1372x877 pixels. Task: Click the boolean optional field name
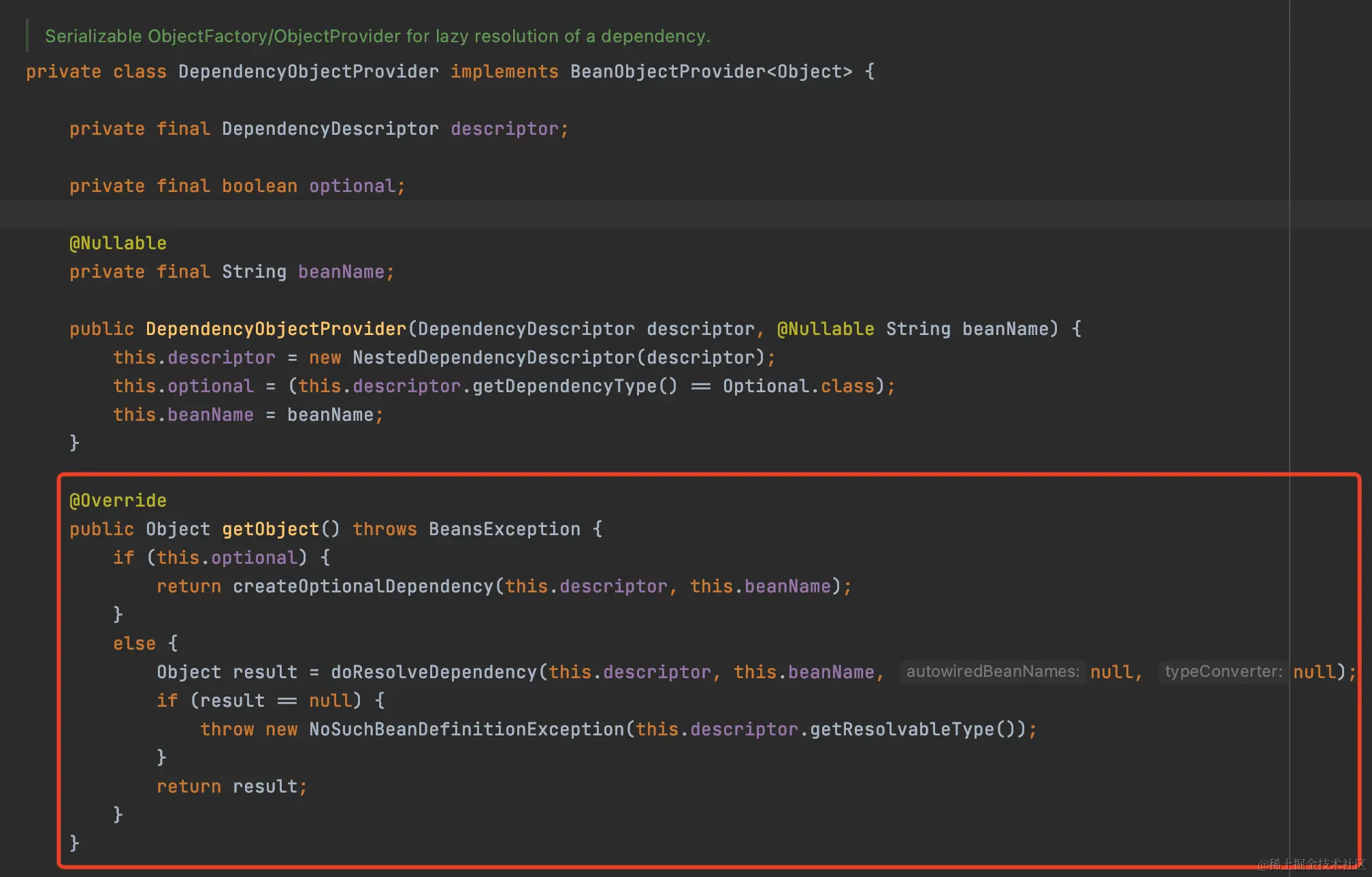pyautogui.click(x=352, y=186)
